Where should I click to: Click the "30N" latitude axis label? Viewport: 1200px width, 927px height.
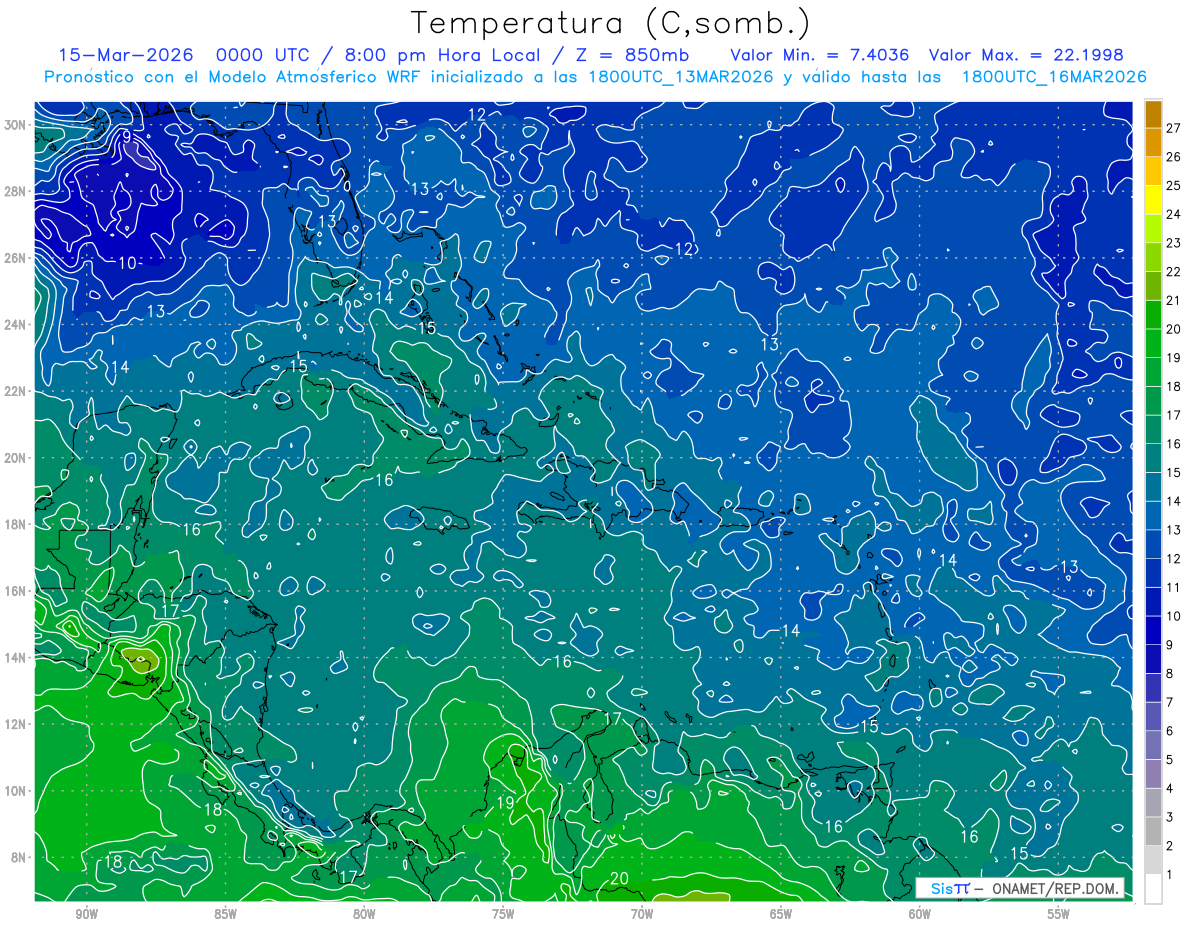15,125
